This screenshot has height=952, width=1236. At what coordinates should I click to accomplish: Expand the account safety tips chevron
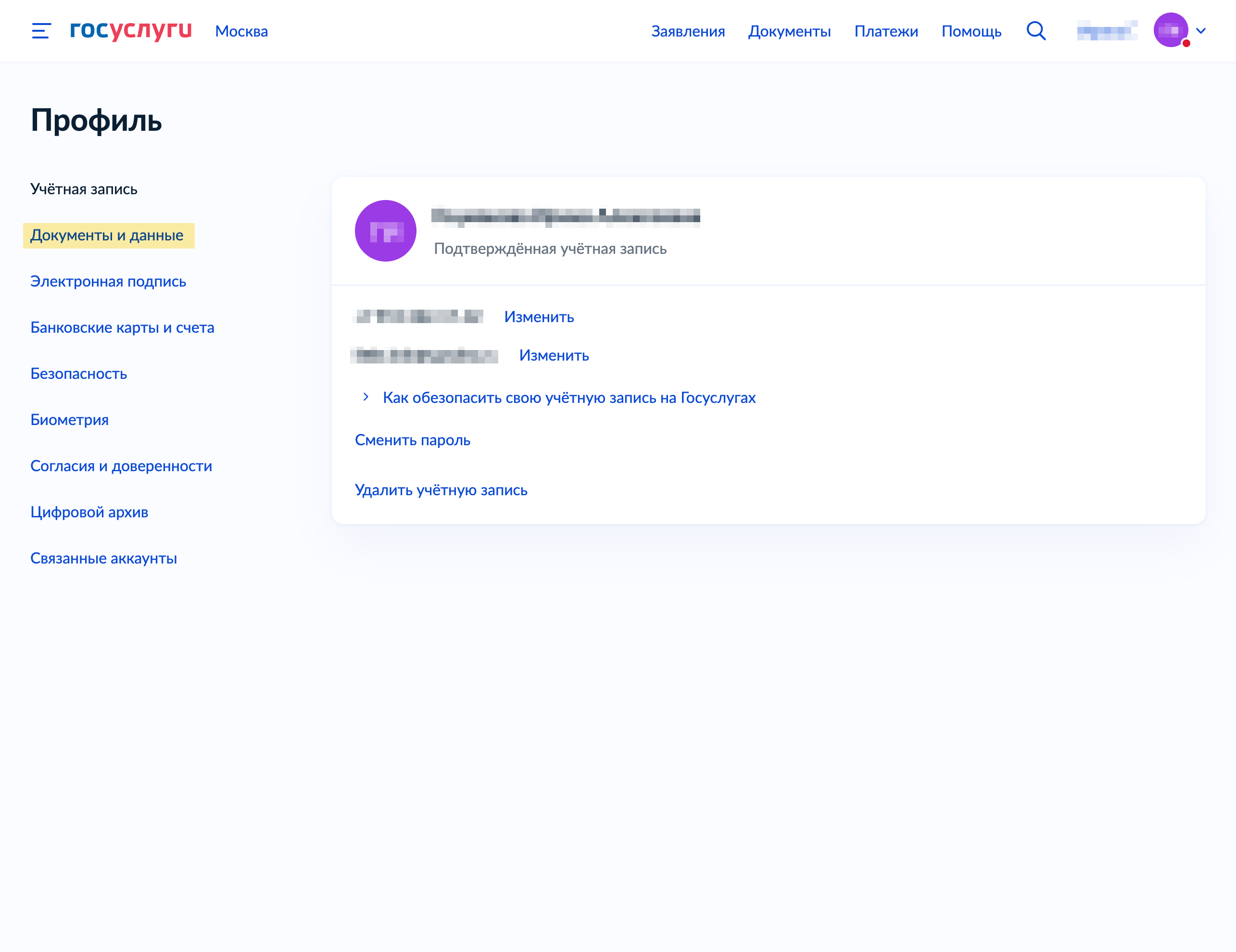366,397
